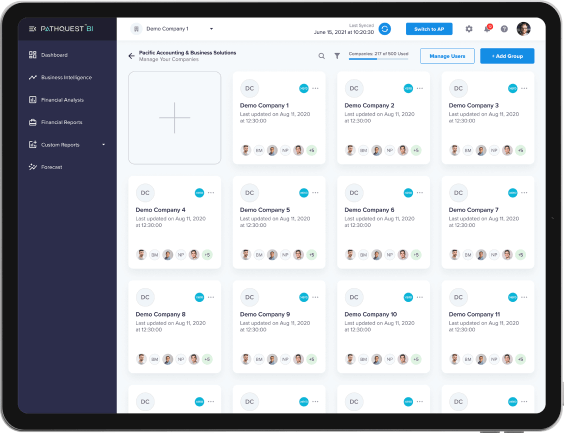Collapse the sidebar hamburger menu icon
Screen dimensions: 564x433
point(32,29)
